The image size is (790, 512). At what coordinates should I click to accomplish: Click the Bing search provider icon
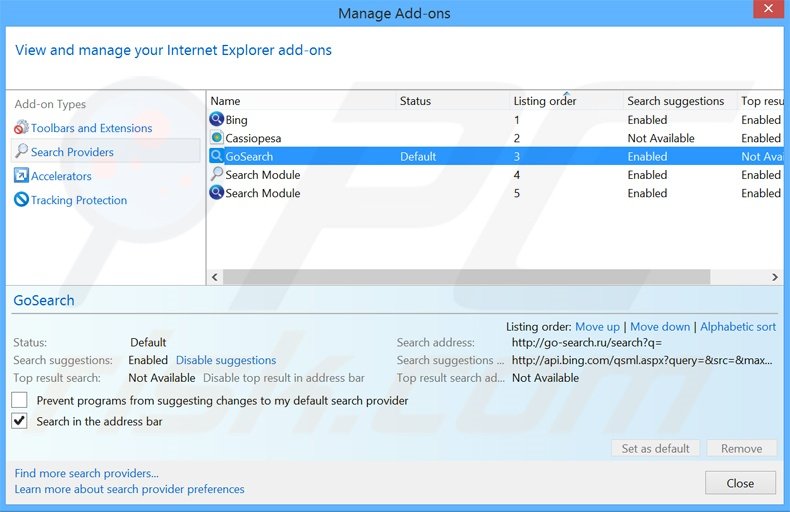click(x=217, y=119)
